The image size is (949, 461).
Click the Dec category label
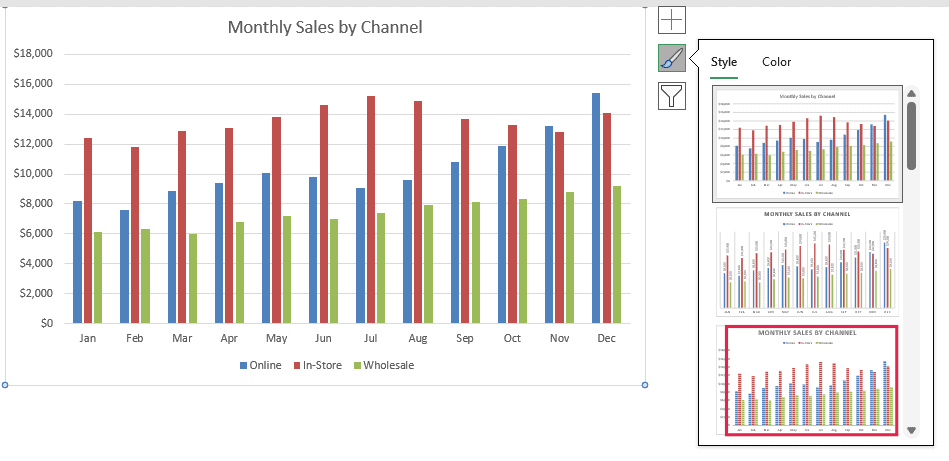[606, 338]
